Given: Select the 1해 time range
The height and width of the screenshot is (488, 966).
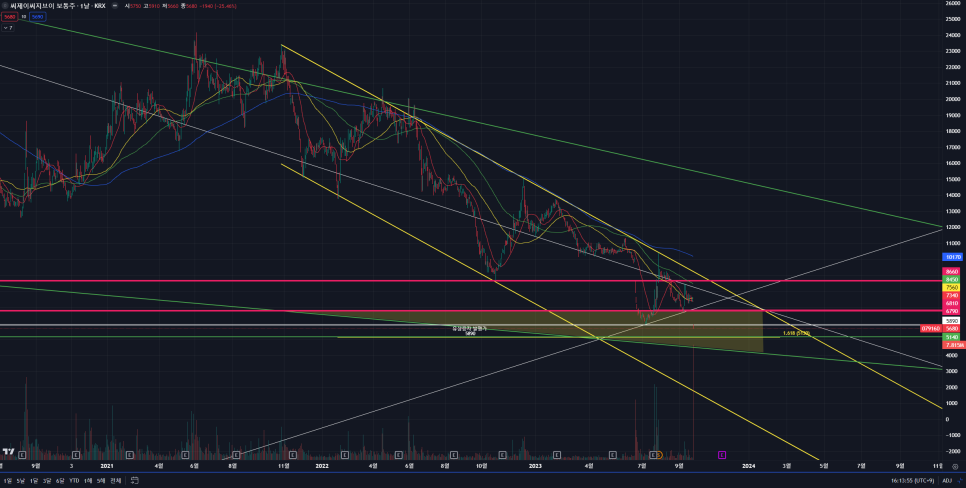Looking at the screenshot, I should tap(88, 481).
